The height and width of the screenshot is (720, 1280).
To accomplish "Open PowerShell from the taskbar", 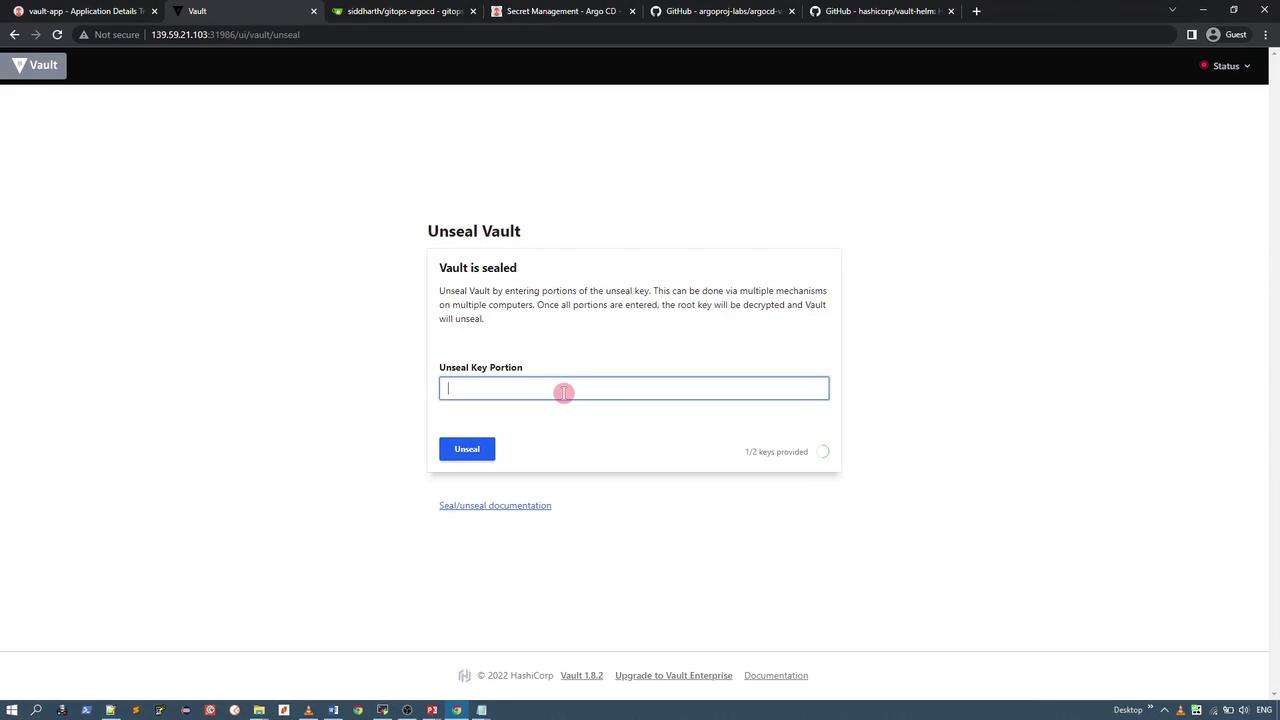I will tap(86, 710).
